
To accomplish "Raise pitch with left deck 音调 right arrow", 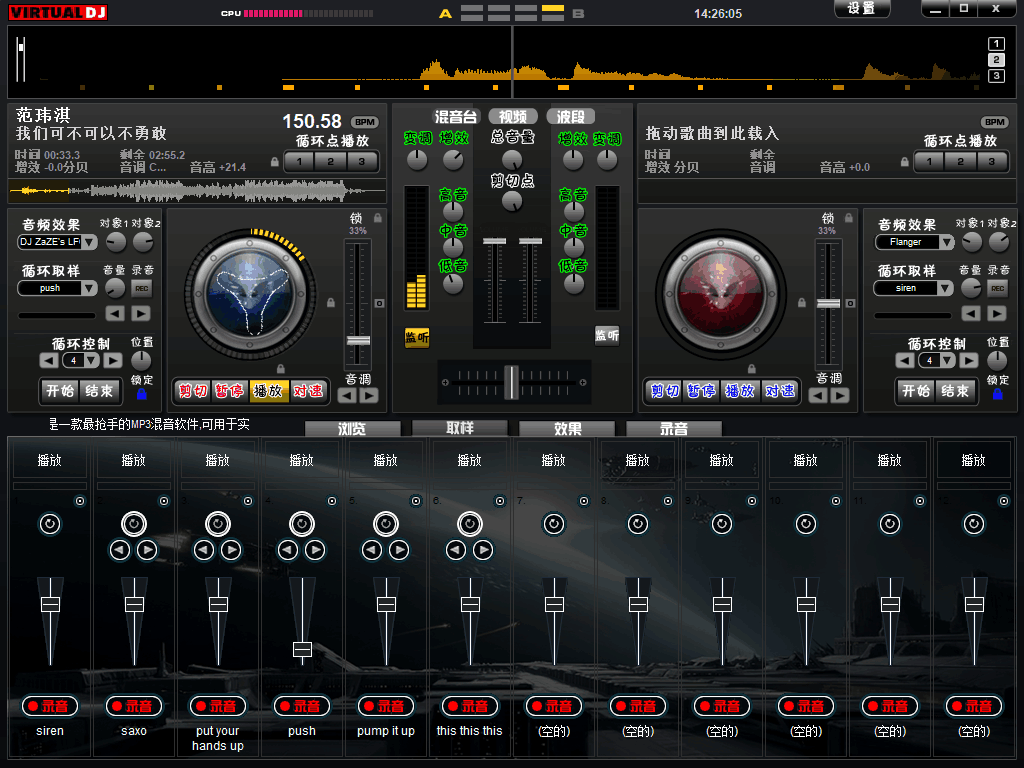I will [x=369, y=395].
